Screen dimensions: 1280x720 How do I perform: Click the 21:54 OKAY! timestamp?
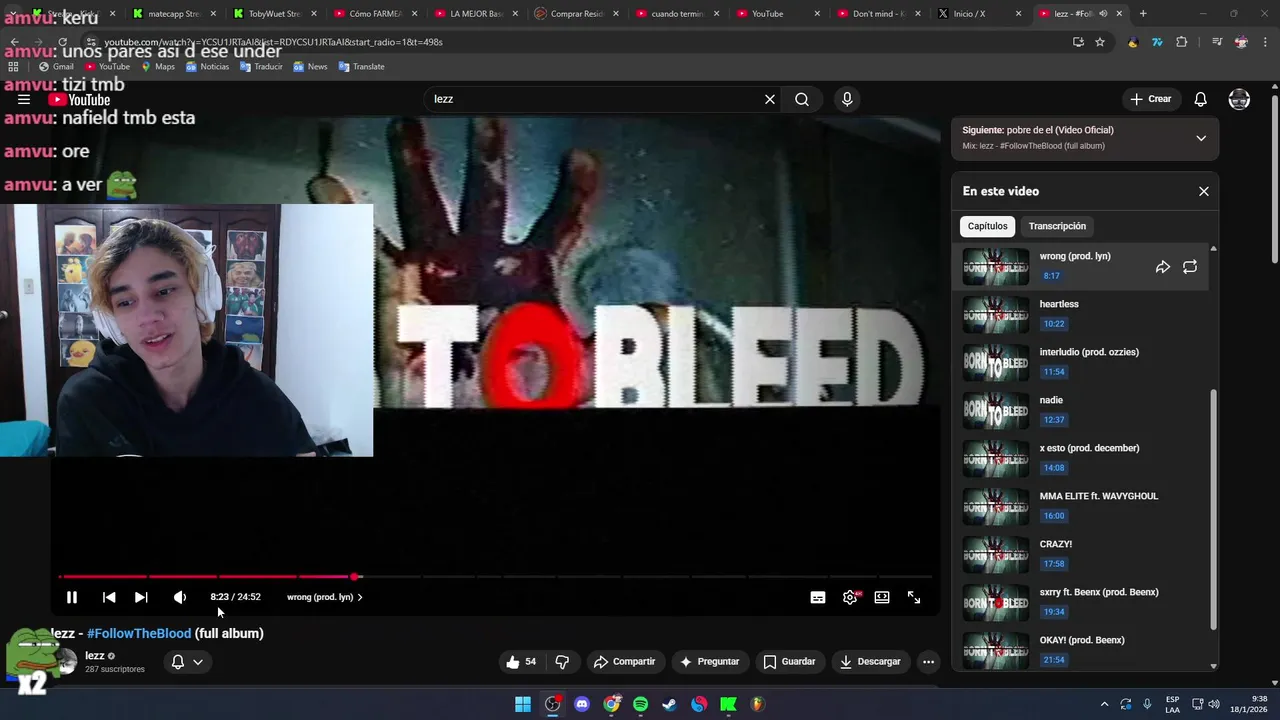[1054, 660]
